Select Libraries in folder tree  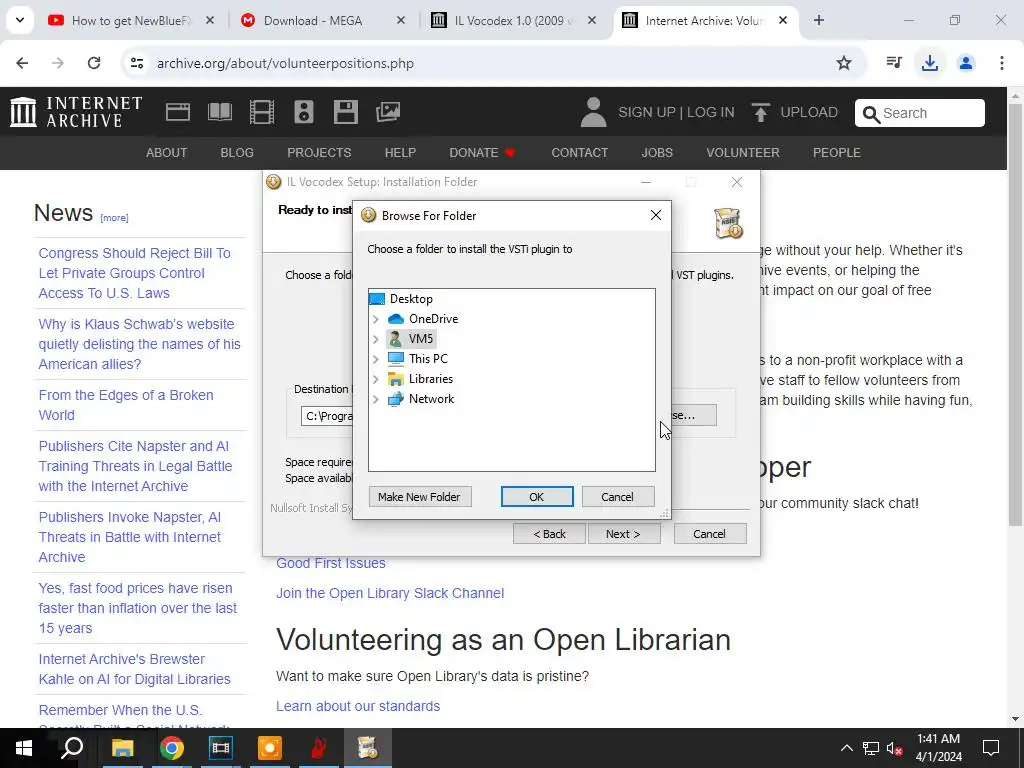pos(430,379)
